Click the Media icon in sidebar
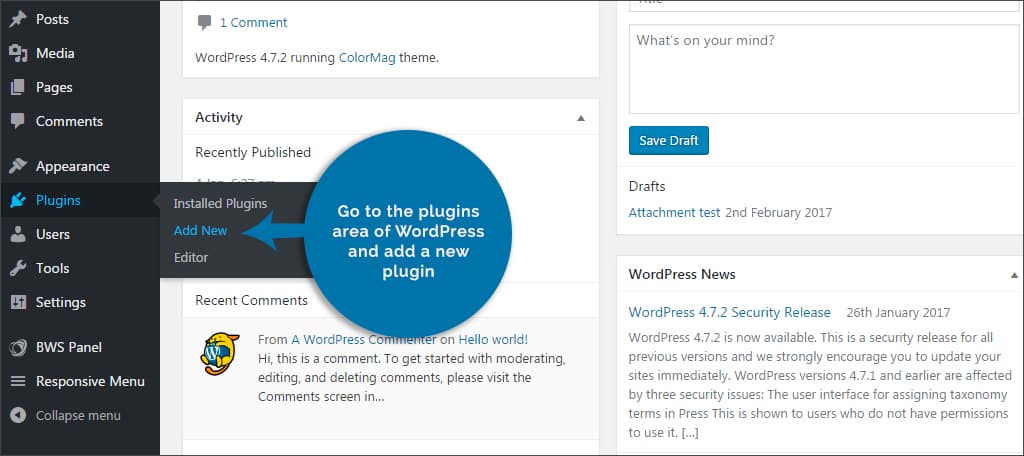Image resolution: width=1024 pixels, height=456 pixels. 18,53
